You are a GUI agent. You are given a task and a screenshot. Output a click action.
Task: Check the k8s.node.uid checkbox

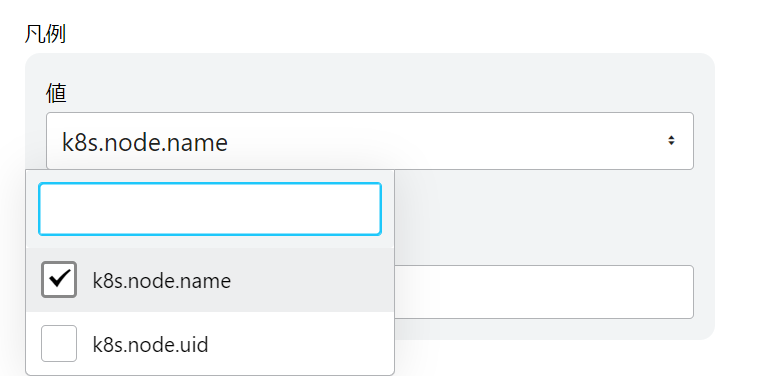click(59, 343)
